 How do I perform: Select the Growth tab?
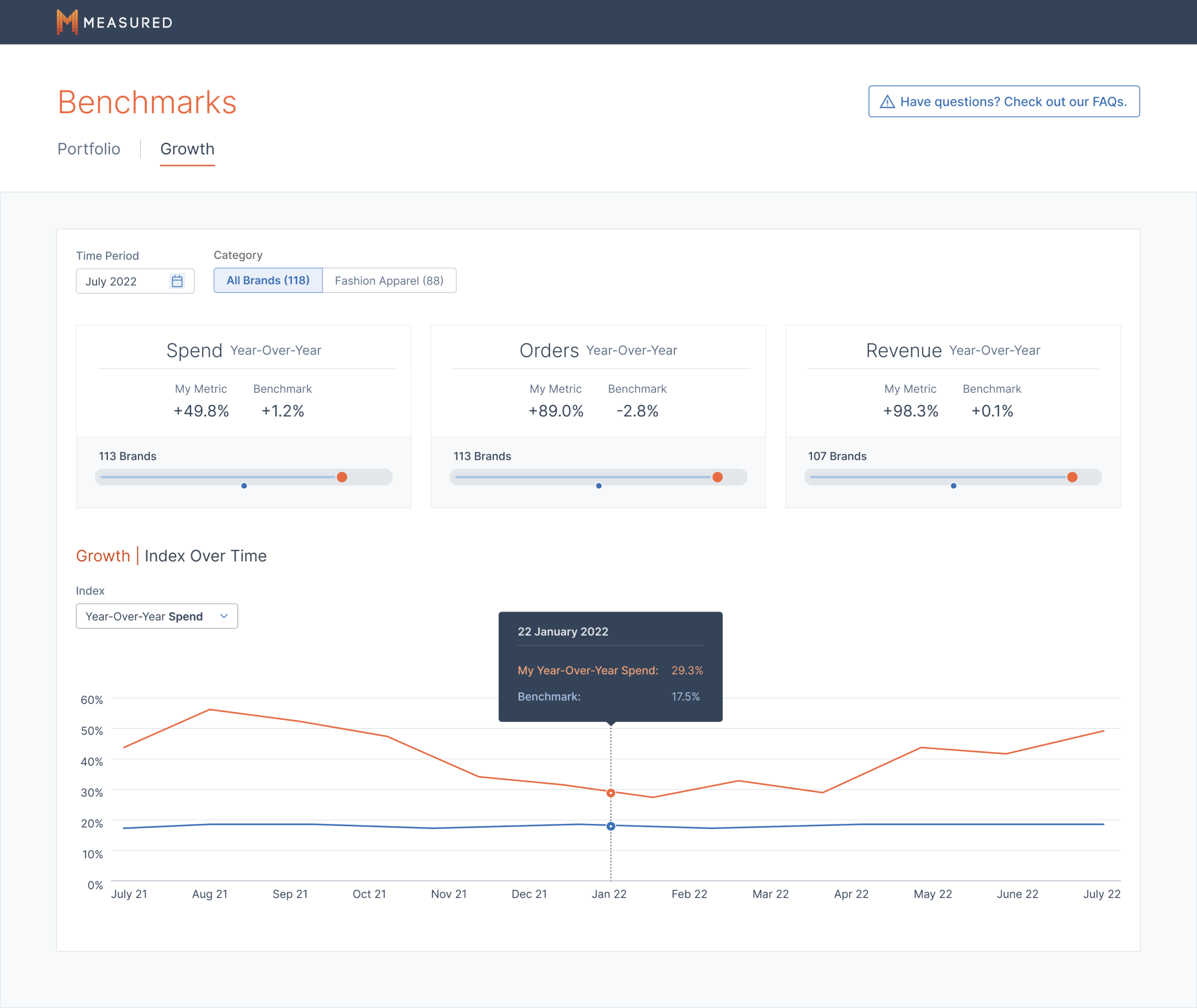(x=187, y=149)
